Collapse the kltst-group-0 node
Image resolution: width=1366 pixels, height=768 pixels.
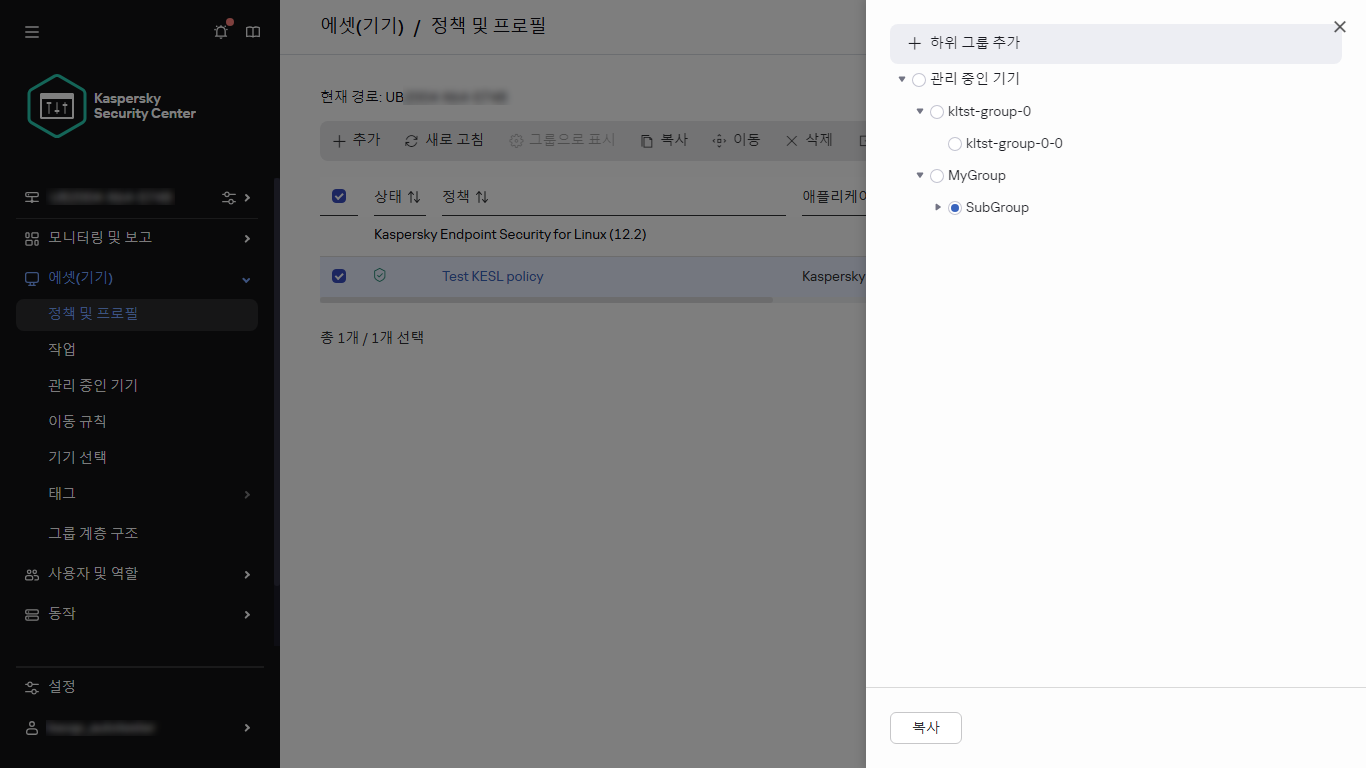pyautogui.click(x=920, y=111)
